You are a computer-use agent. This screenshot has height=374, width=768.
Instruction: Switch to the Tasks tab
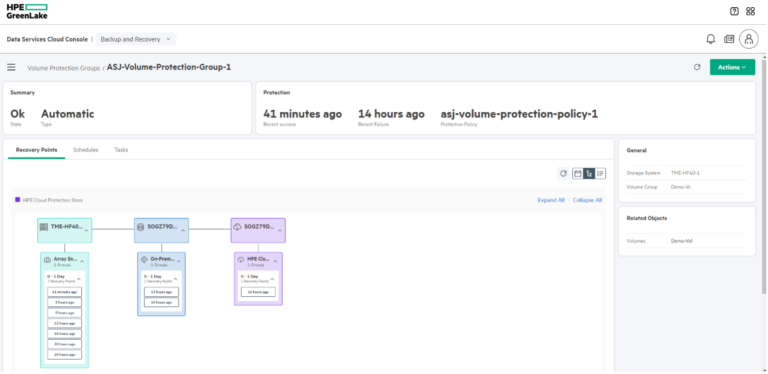(121, 150)
